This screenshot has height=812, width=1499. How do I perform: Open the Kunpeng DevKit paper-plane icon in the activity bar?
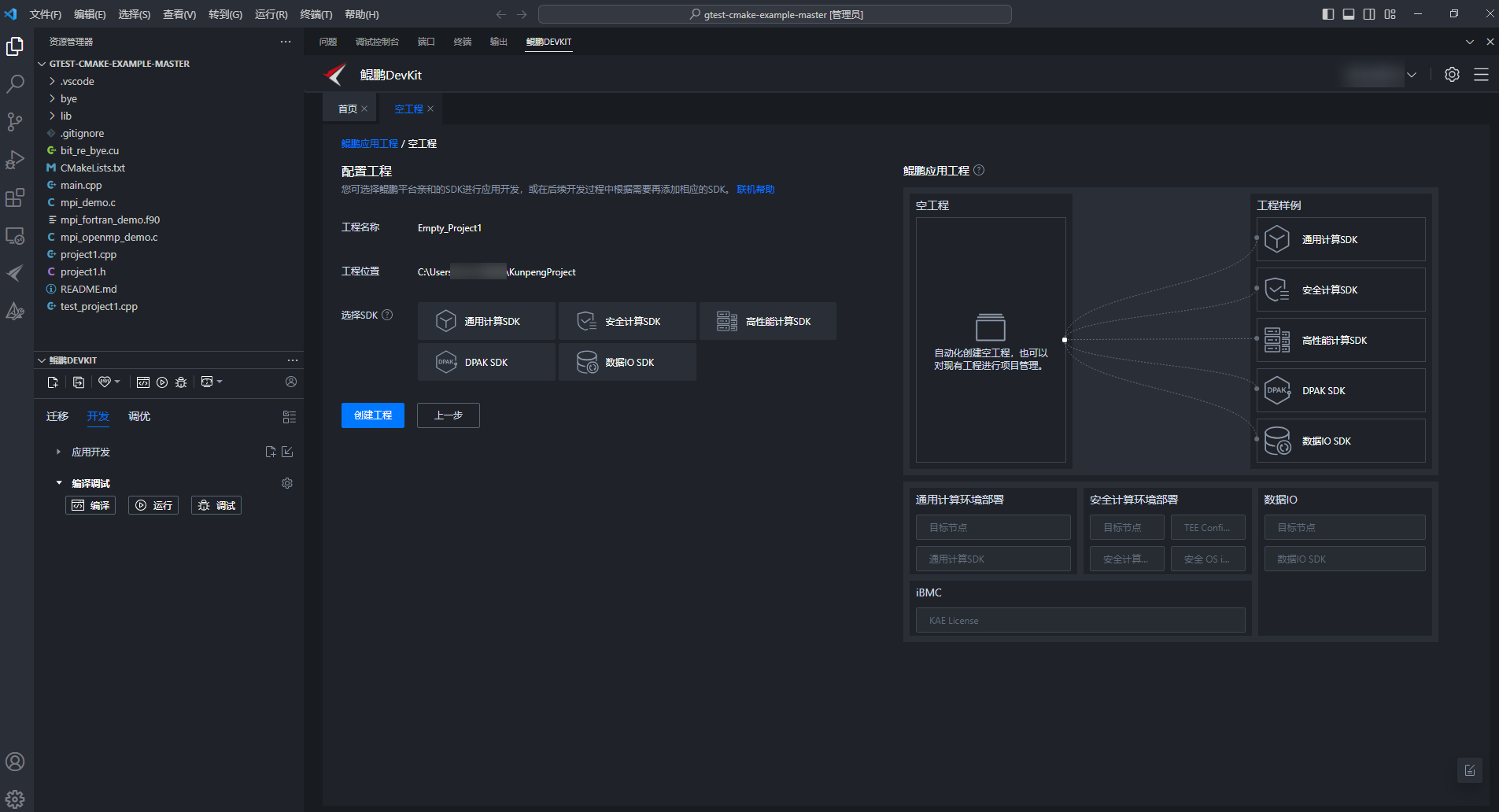tap(15, 273)
